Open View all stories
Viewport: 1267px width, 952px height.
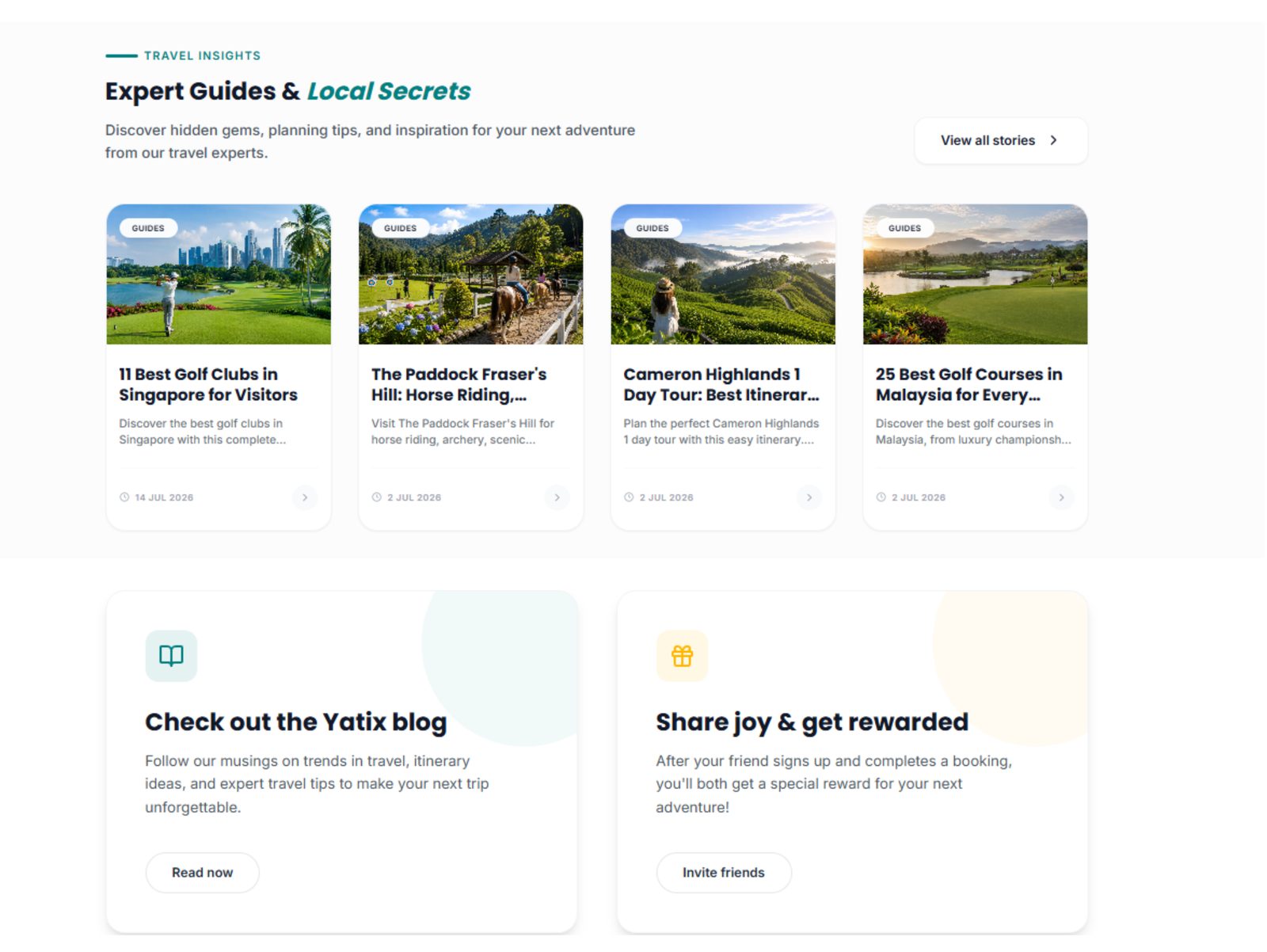1001,141
